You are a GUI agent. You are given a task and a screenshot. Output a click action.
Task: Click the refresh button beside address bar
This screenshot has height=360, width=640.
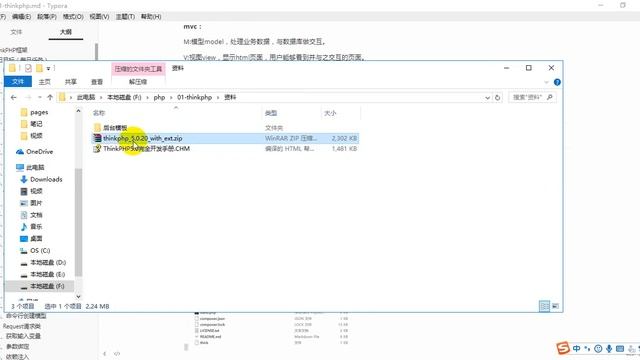(x=497, y=98)
